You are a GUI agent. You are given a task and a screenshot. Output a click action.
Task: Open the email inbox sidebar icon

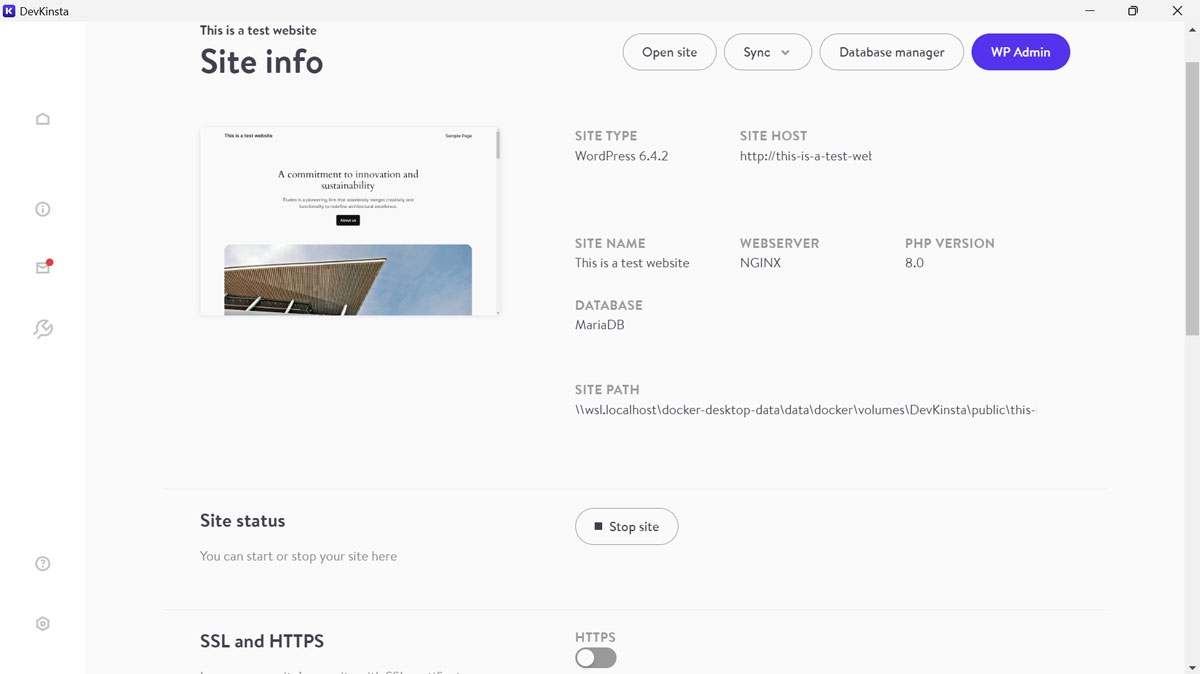click(x=42, y=268)
